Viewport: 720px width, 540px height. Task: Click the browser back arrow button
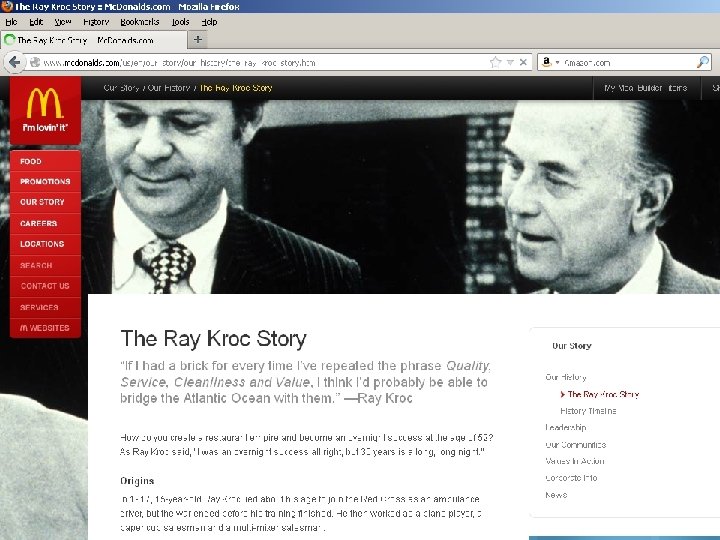(15, 62)
